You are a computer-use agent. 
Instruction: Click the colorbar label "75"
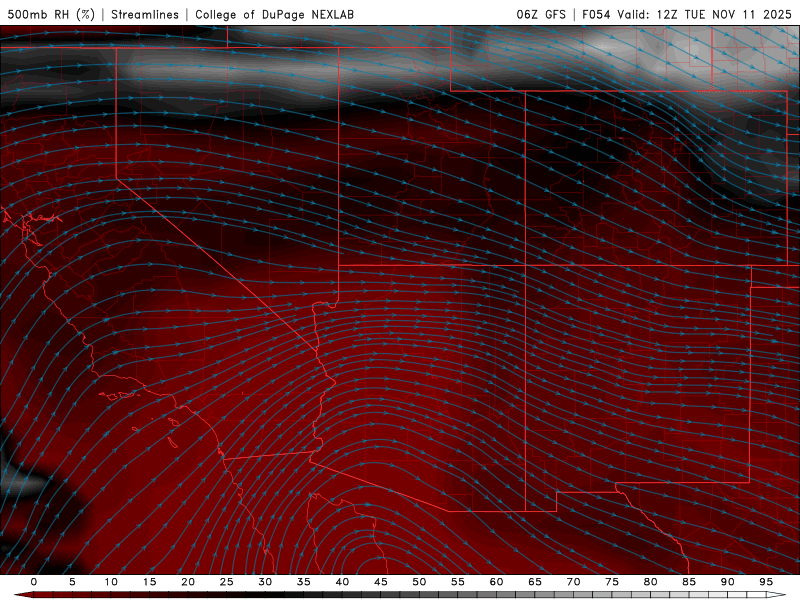coord(612,582)
